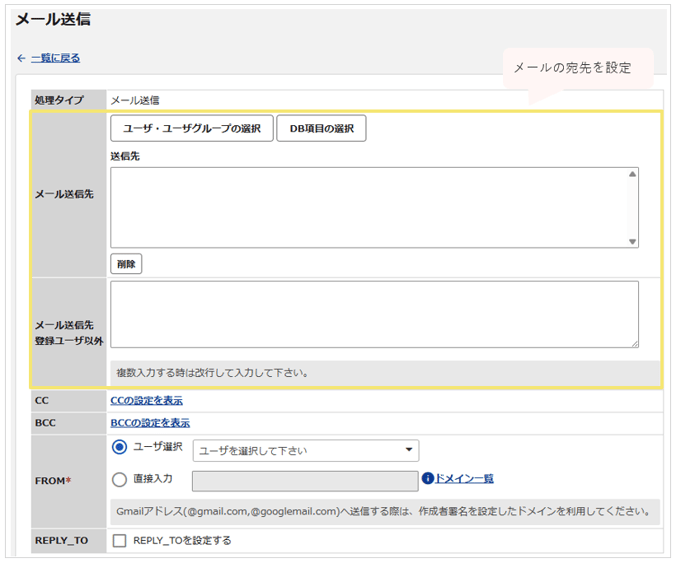
Task: Click the back arrow icon beside 一覧に戻る
Action: coord(21,58)
